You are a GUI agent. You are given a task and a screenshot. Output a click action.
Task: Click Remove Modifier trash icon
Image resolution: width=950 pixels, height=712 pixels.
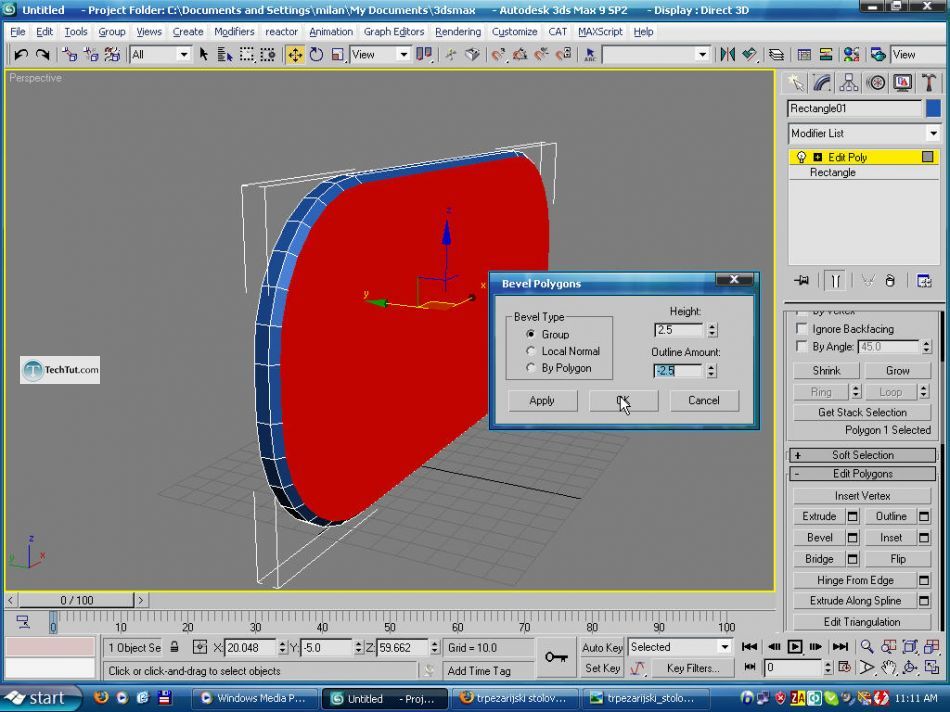[x=889, y=281]
